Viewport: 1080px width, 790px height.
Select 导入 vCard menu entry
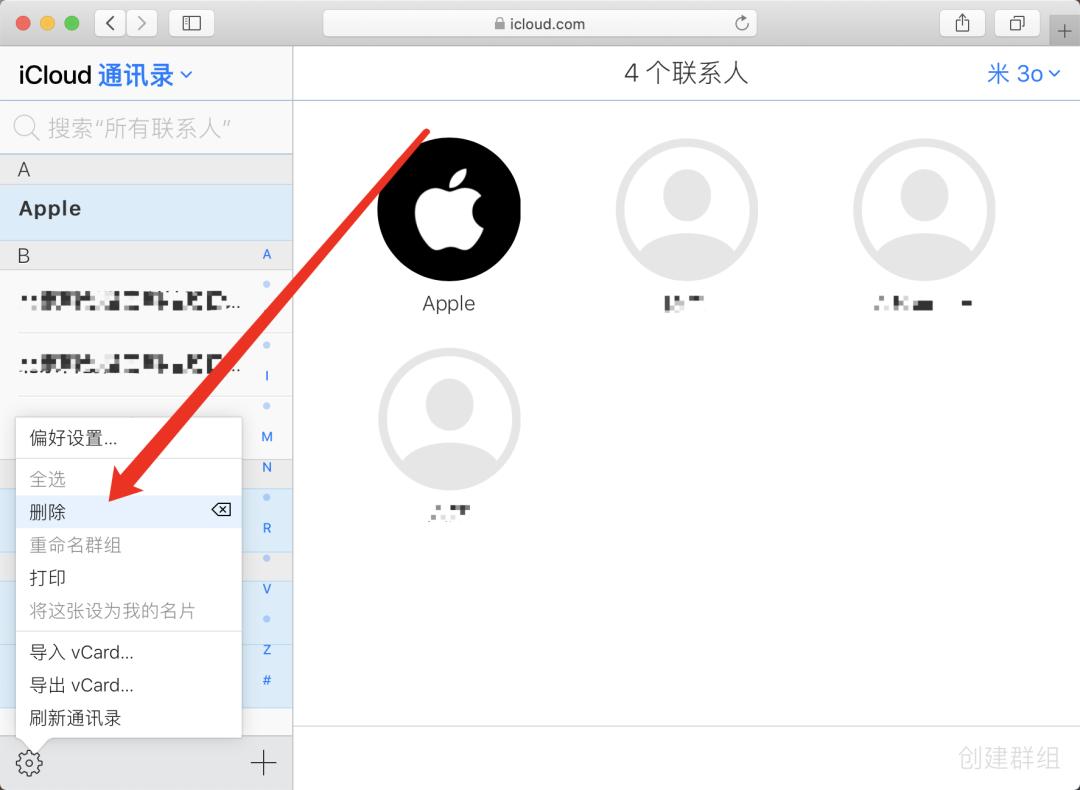pyautogui.click(x=81, y=652)
